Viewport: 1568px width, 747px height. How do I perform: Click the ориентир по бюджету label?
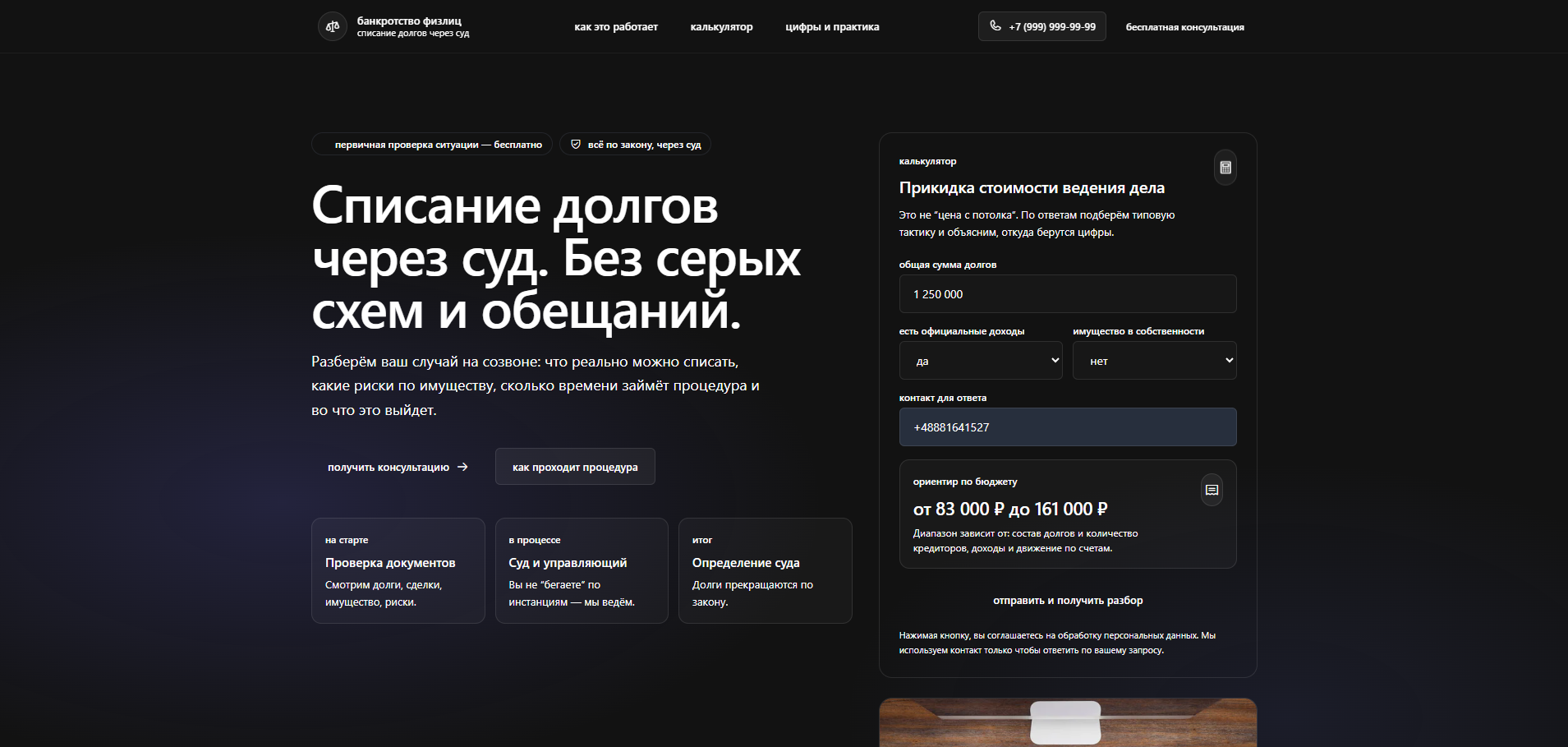(965, 482)
